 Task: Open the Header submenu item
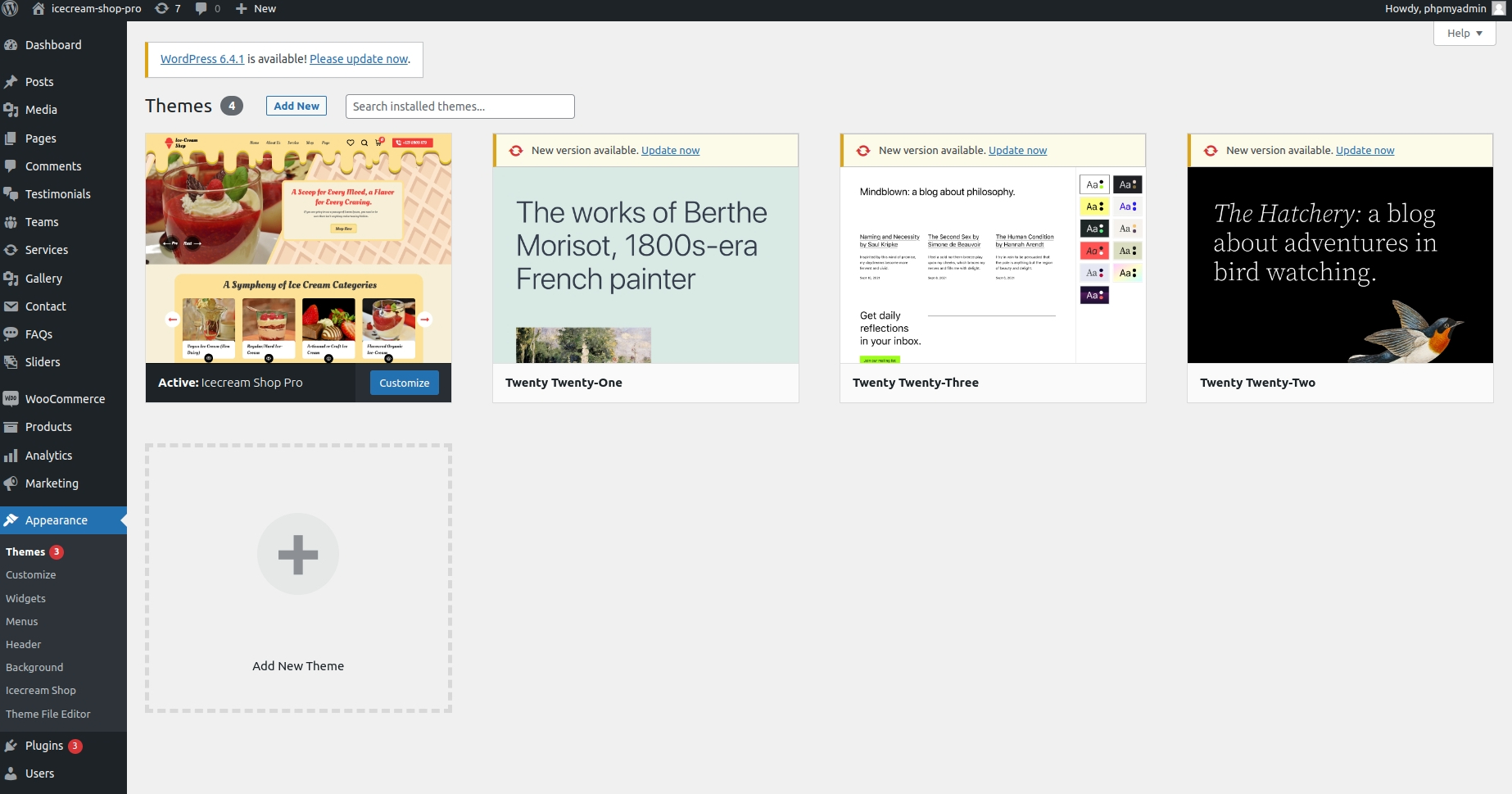pos(24,645)
